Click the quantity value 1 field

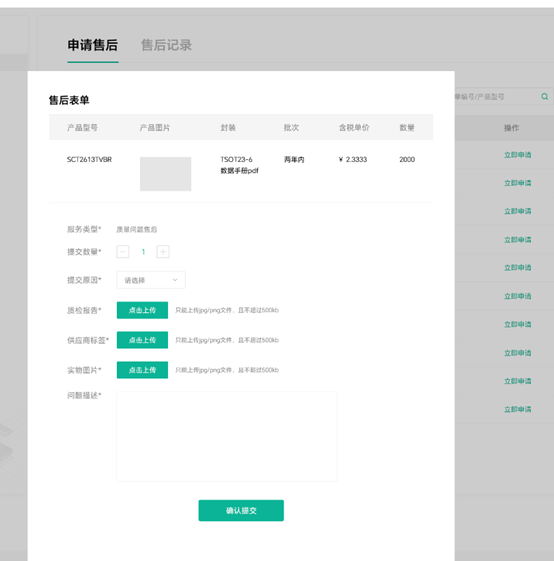[143, 252]
